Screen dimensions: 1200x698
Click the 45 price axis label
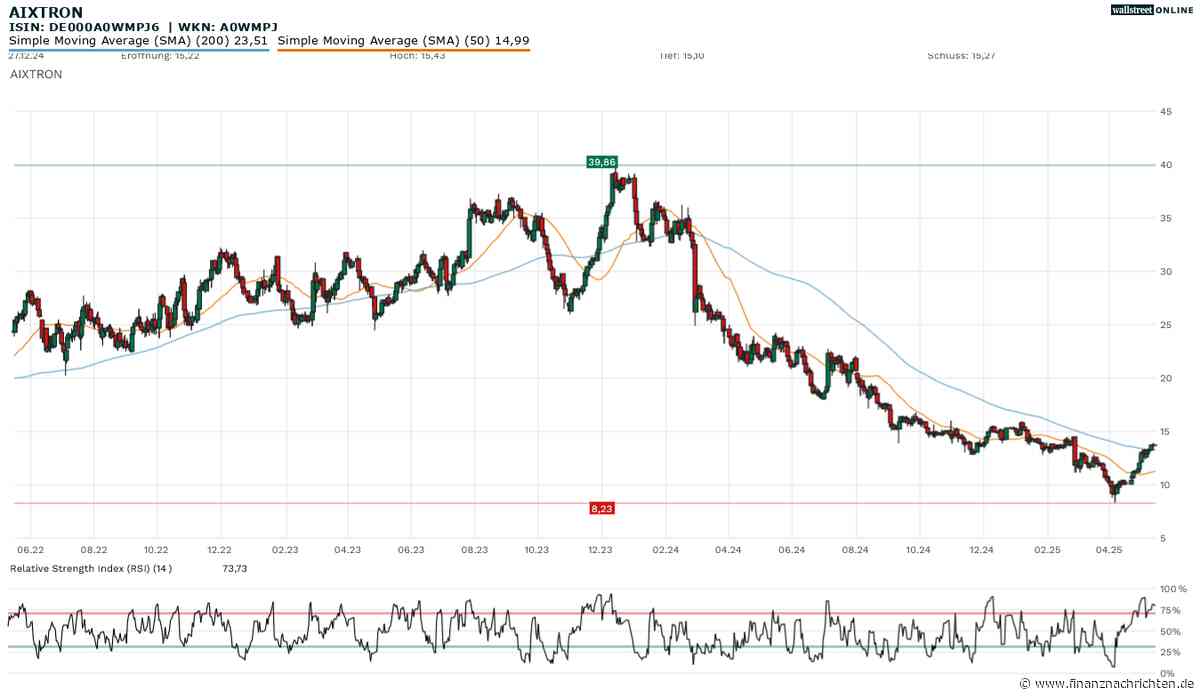(x=1165, y=111)
